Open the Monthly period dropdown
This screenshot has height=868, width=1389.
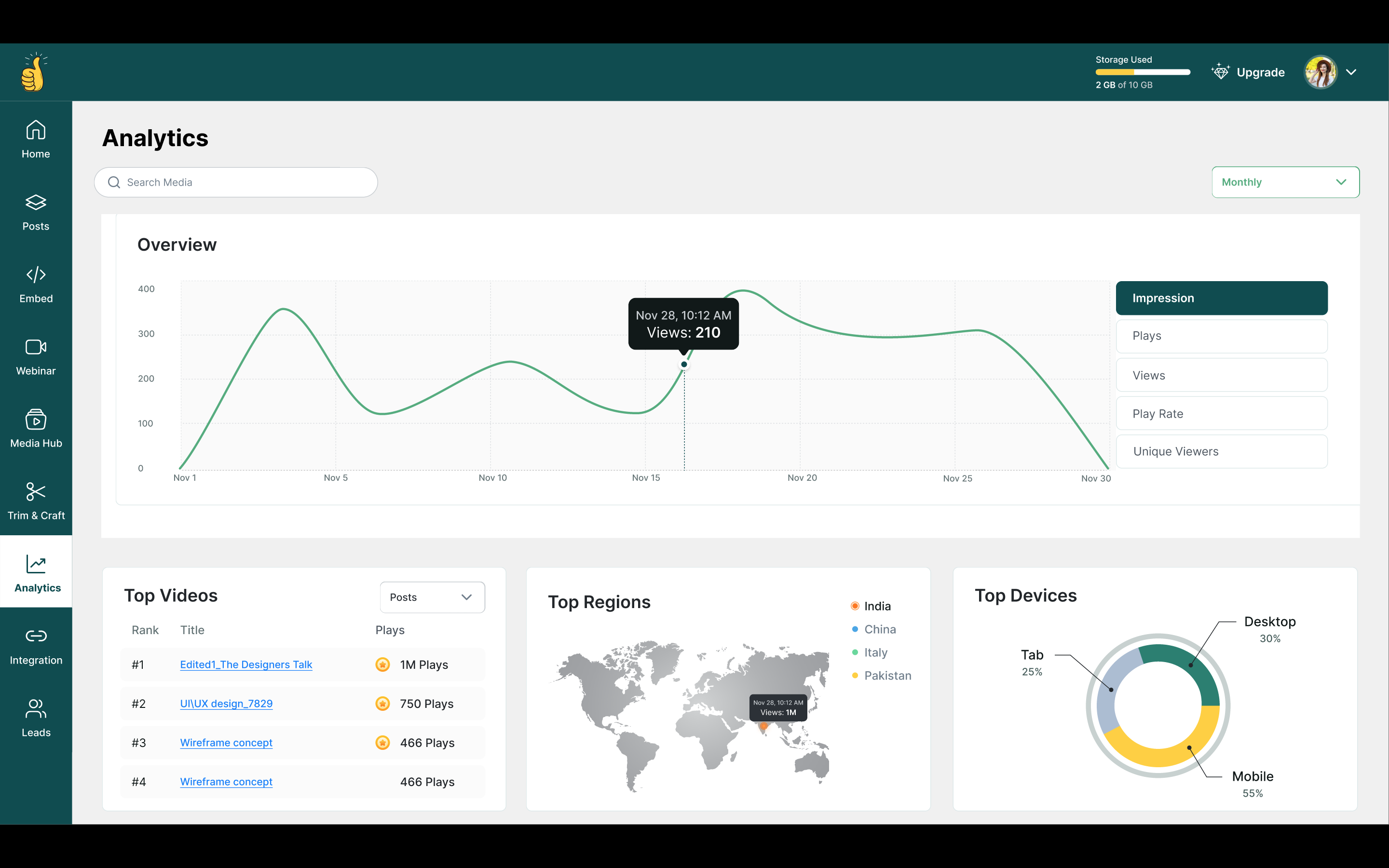pos(1285,182)
